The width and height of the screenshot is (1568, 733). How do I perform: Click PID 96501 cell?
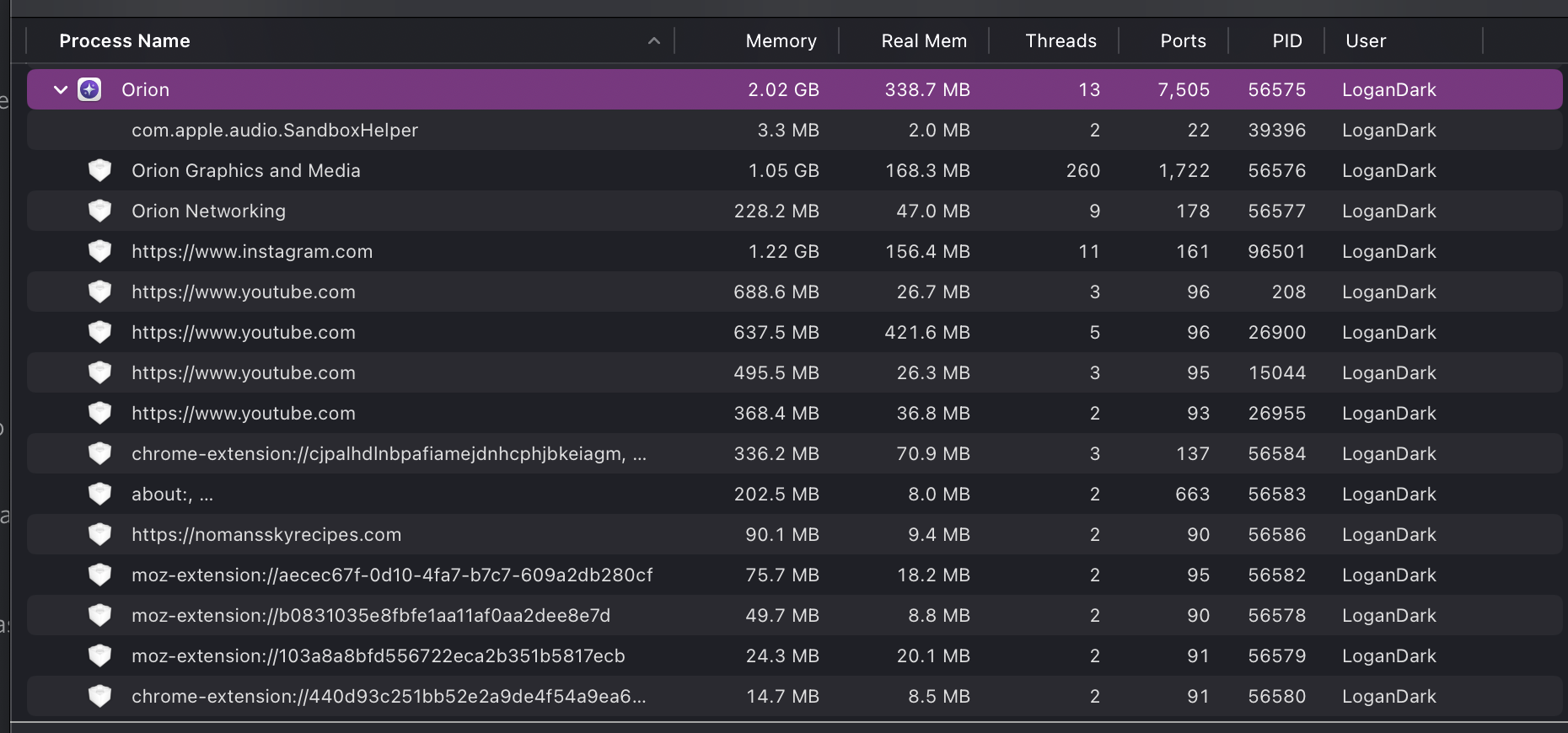point(1277,251)
